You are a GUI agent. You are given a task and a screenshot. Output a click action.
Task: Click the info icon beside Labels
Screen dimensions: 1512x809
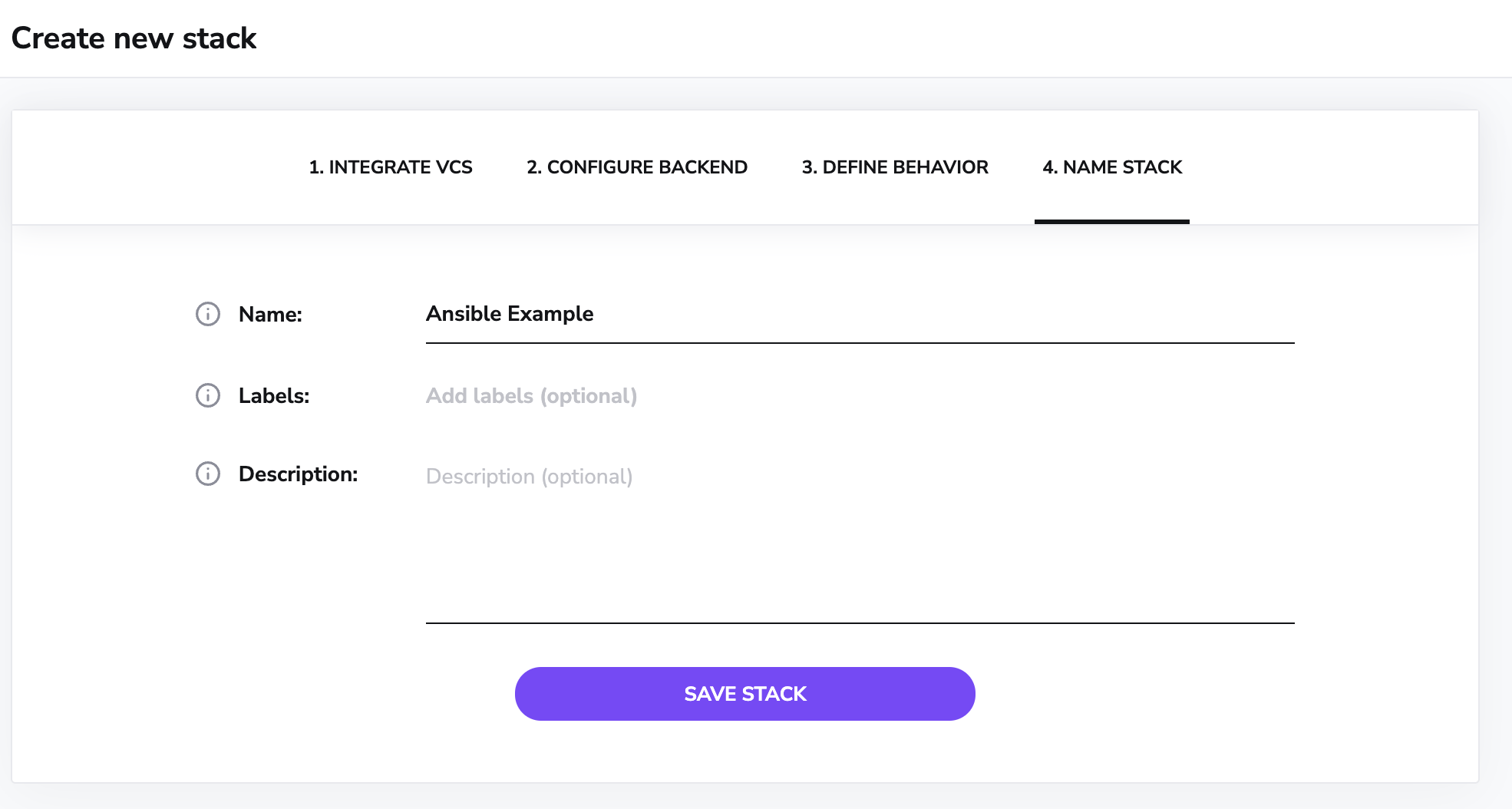[208, 395]
